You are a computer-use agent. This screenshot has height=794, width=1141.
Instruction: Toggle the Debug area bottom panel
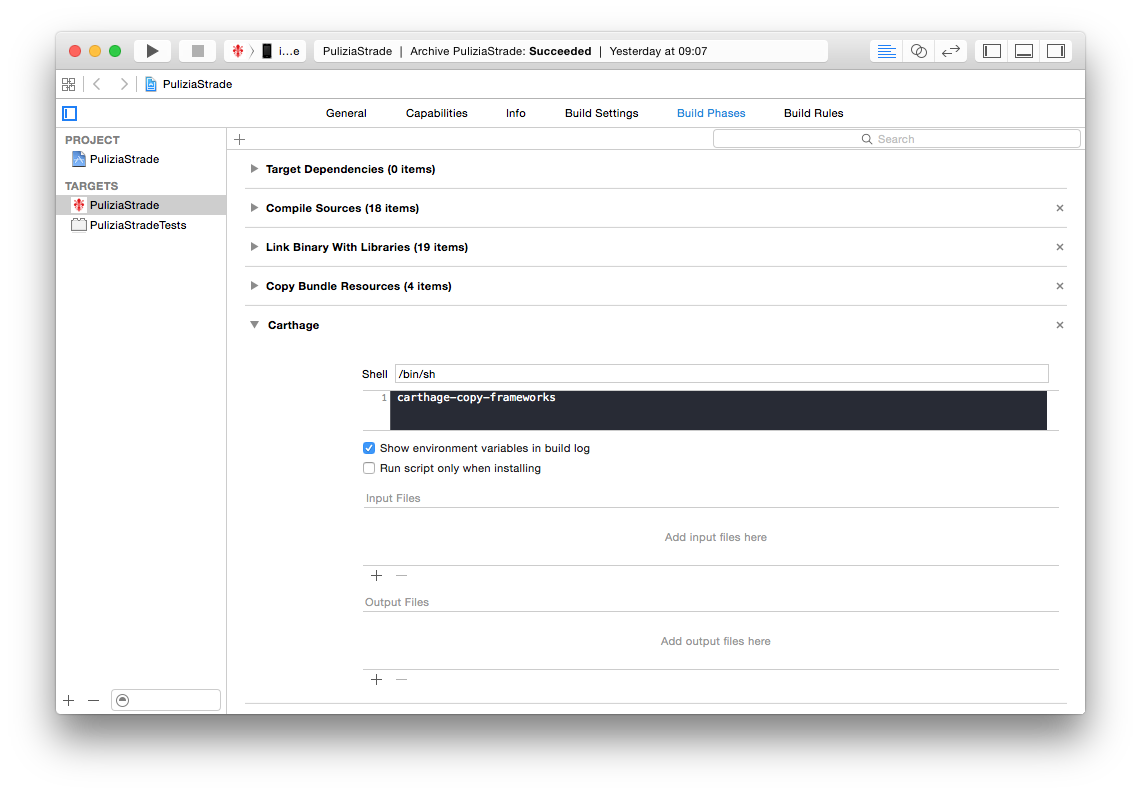[x=1024, y=51]
